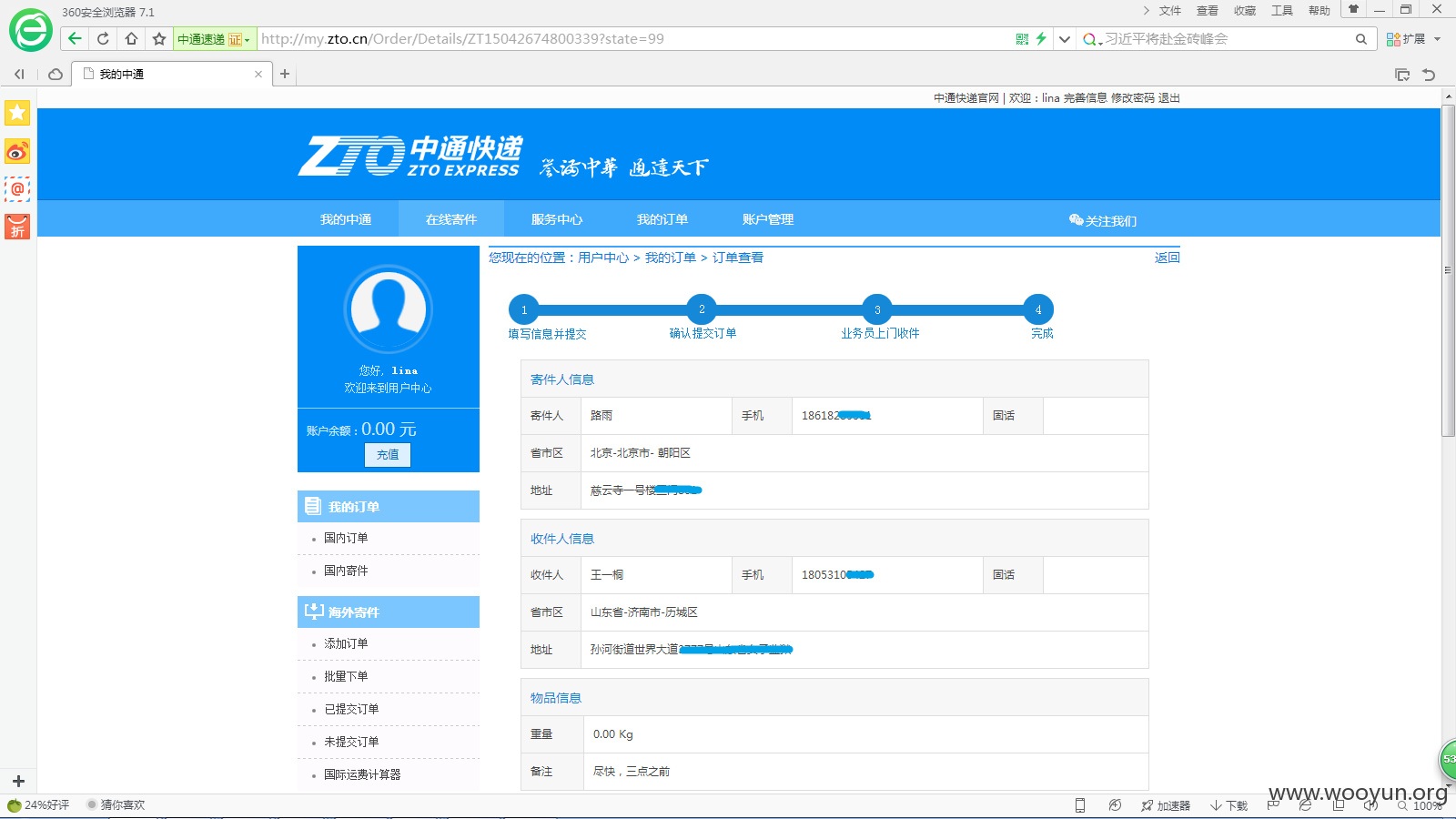Open the 扩展 extensions dropdown

pyautogui.click(x=1413, y=39)
